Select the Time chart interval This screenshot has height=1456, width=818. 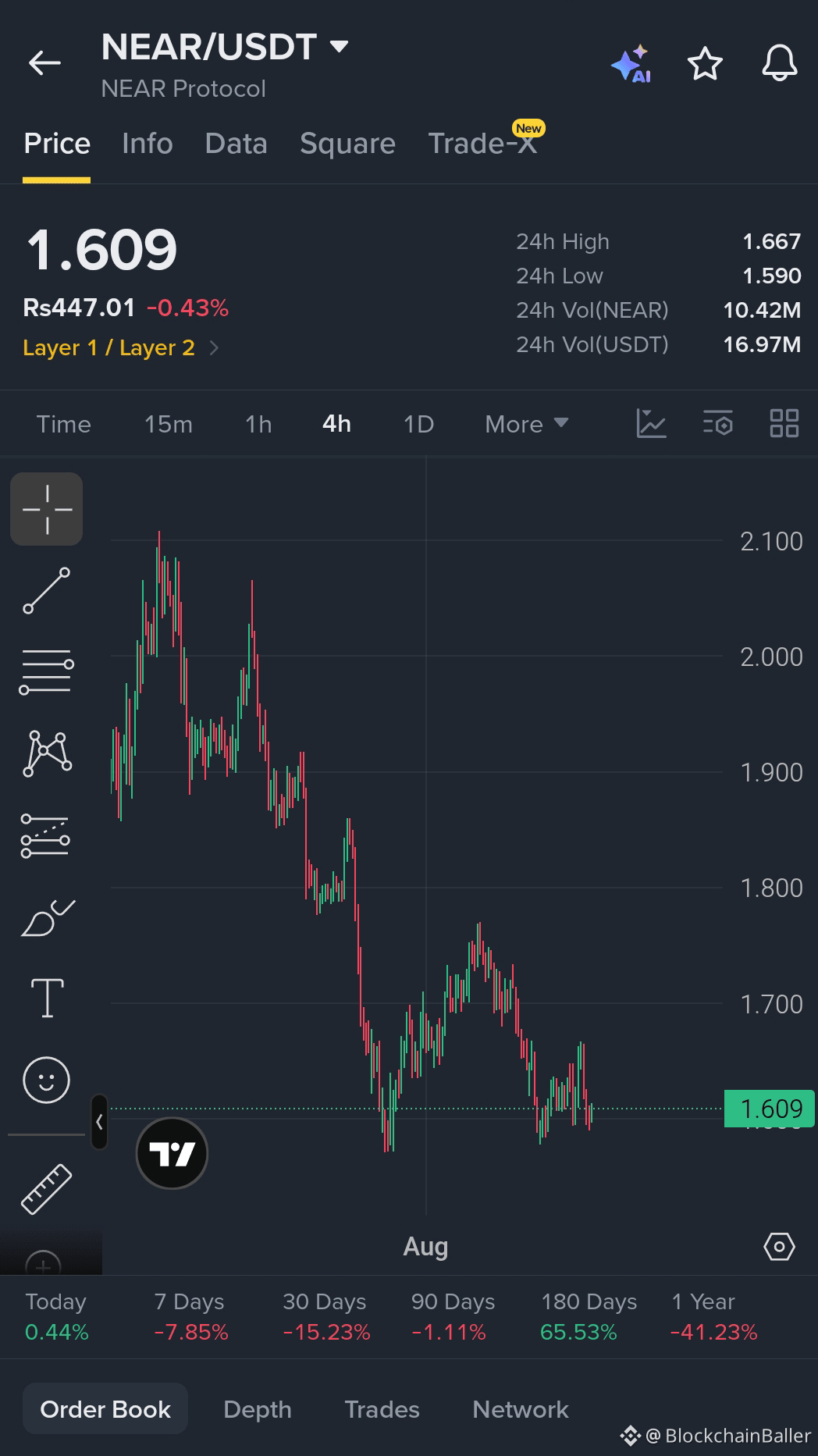click(64, 424)
